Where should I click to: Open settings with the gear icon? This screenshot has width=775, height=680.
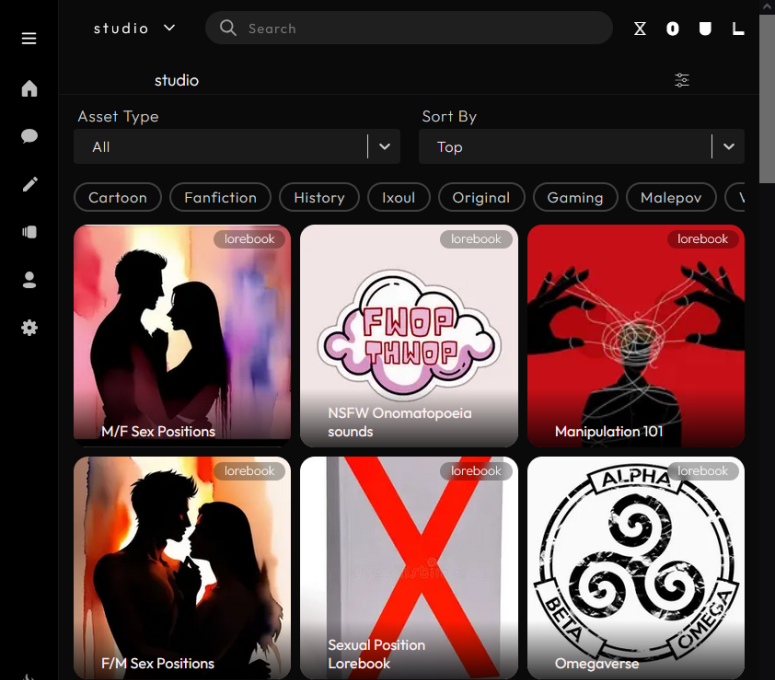click(x=29, y=327)
